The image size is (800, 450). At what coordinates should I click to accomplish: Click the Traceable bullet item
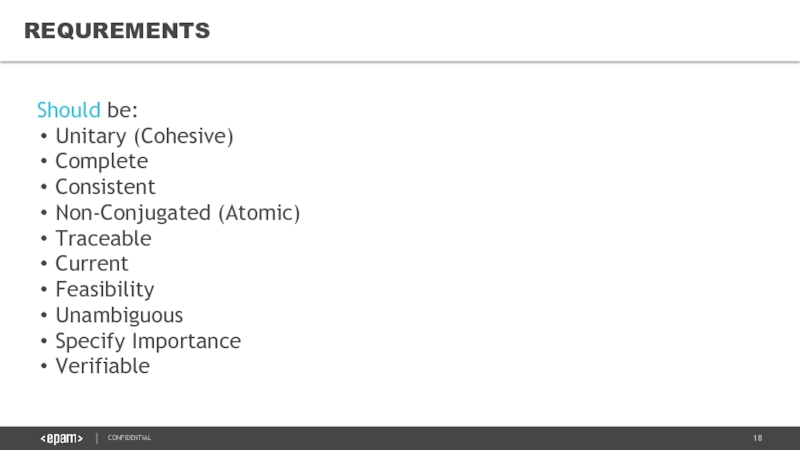click(103, 239)
